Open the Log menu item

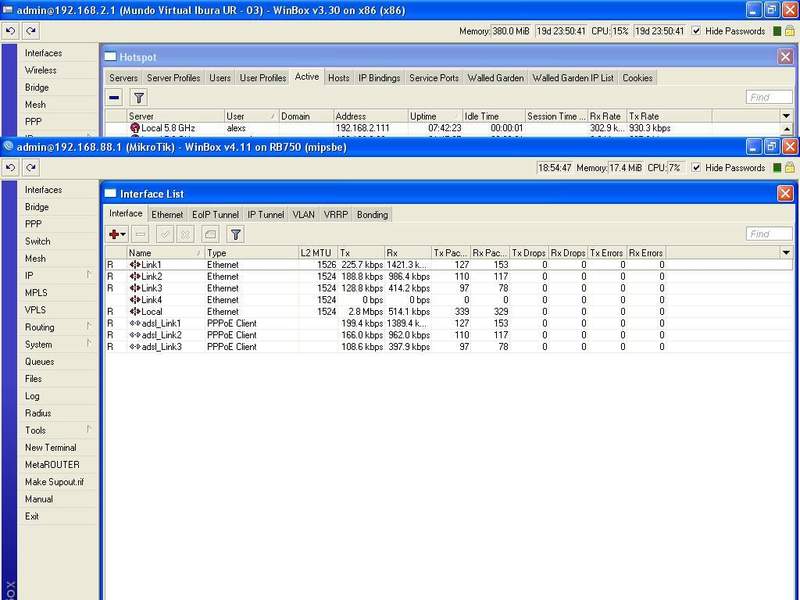tap(32, 396)
